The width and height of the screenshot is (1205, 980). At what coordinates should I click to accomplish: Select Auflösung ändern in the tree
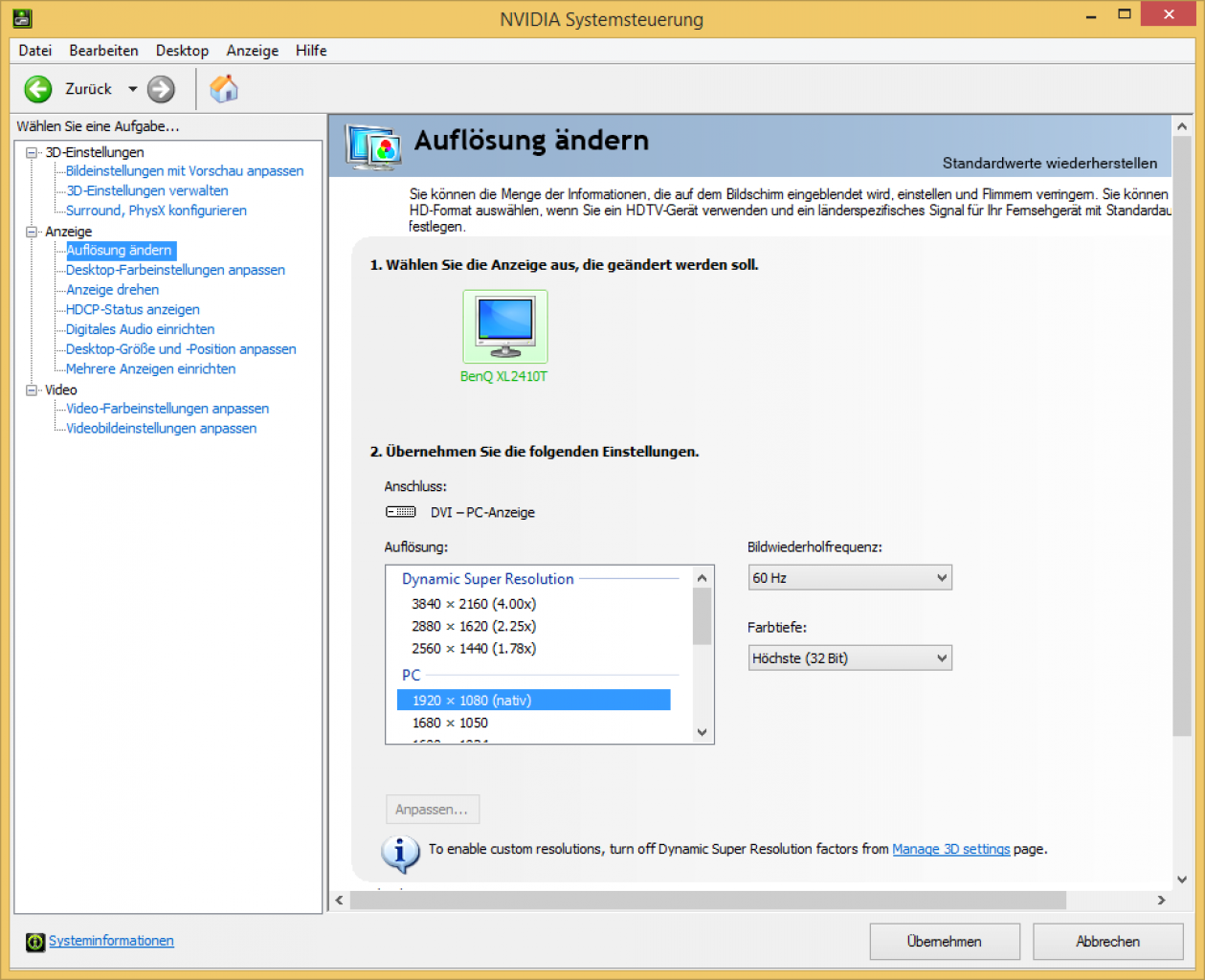pos(120,250)
